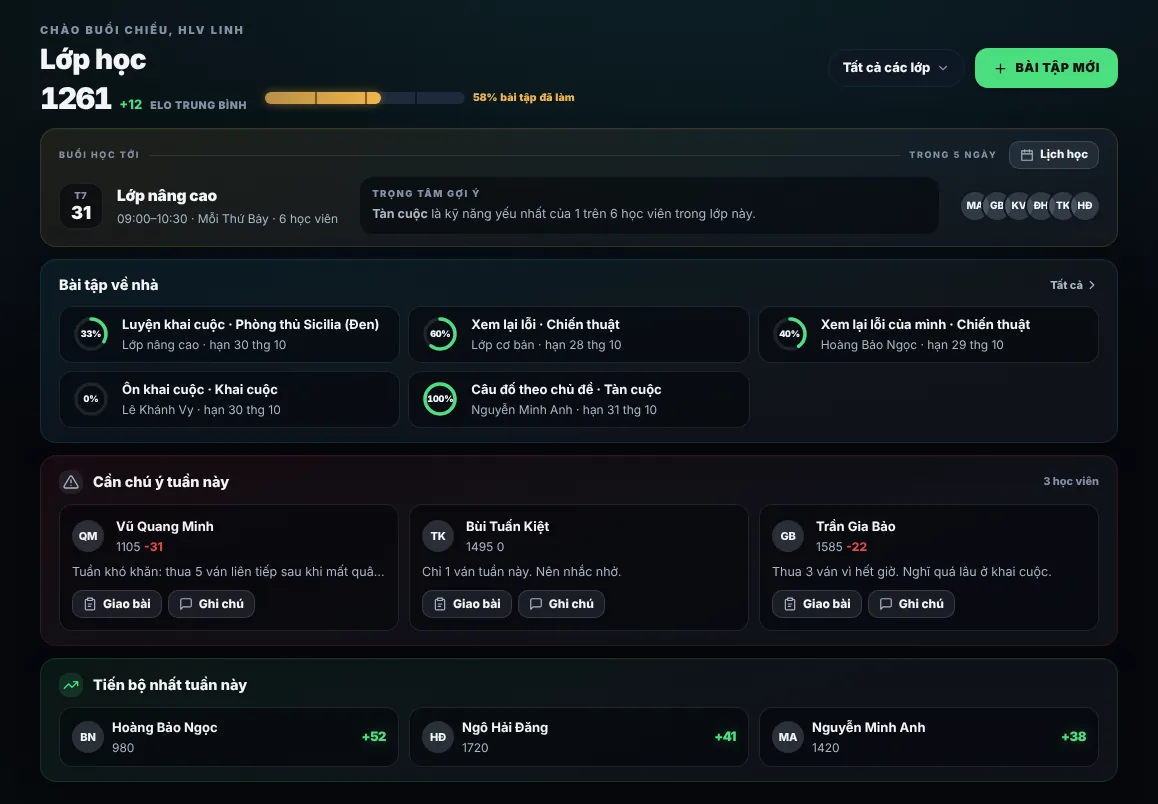This screenshot has height=804, width=1158.
Task: Select the ĐH avatar in the Lớp nâng cao session row
Action: [x=1041, y=206]
